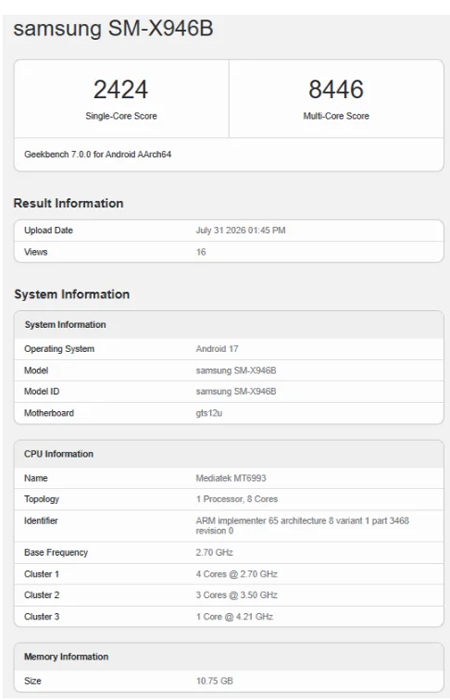Click the memory Size label
This screenshot has height=700, width=450.
33,681
